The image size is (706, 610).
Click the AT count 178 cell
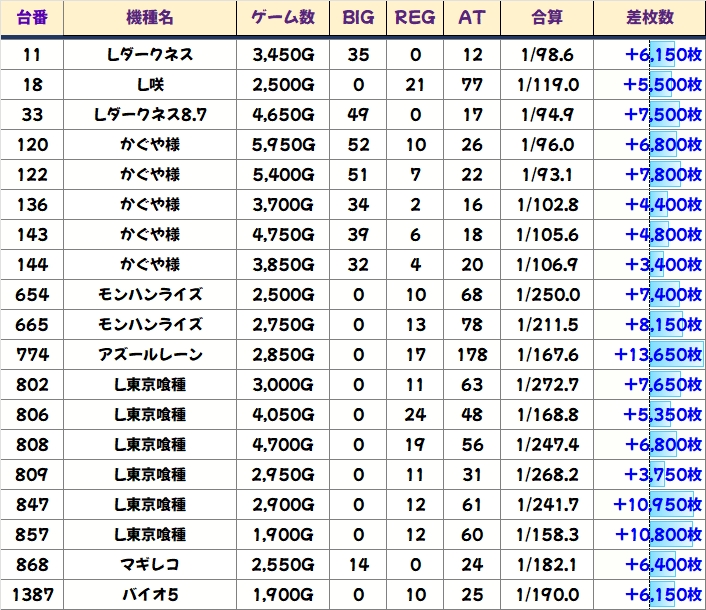472,355
